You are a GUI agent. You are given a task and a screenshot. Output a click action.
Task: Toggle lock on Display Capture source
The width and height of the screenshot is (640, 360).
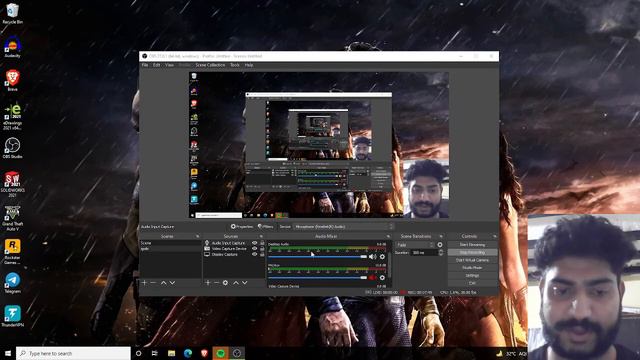tap(262, 254)
